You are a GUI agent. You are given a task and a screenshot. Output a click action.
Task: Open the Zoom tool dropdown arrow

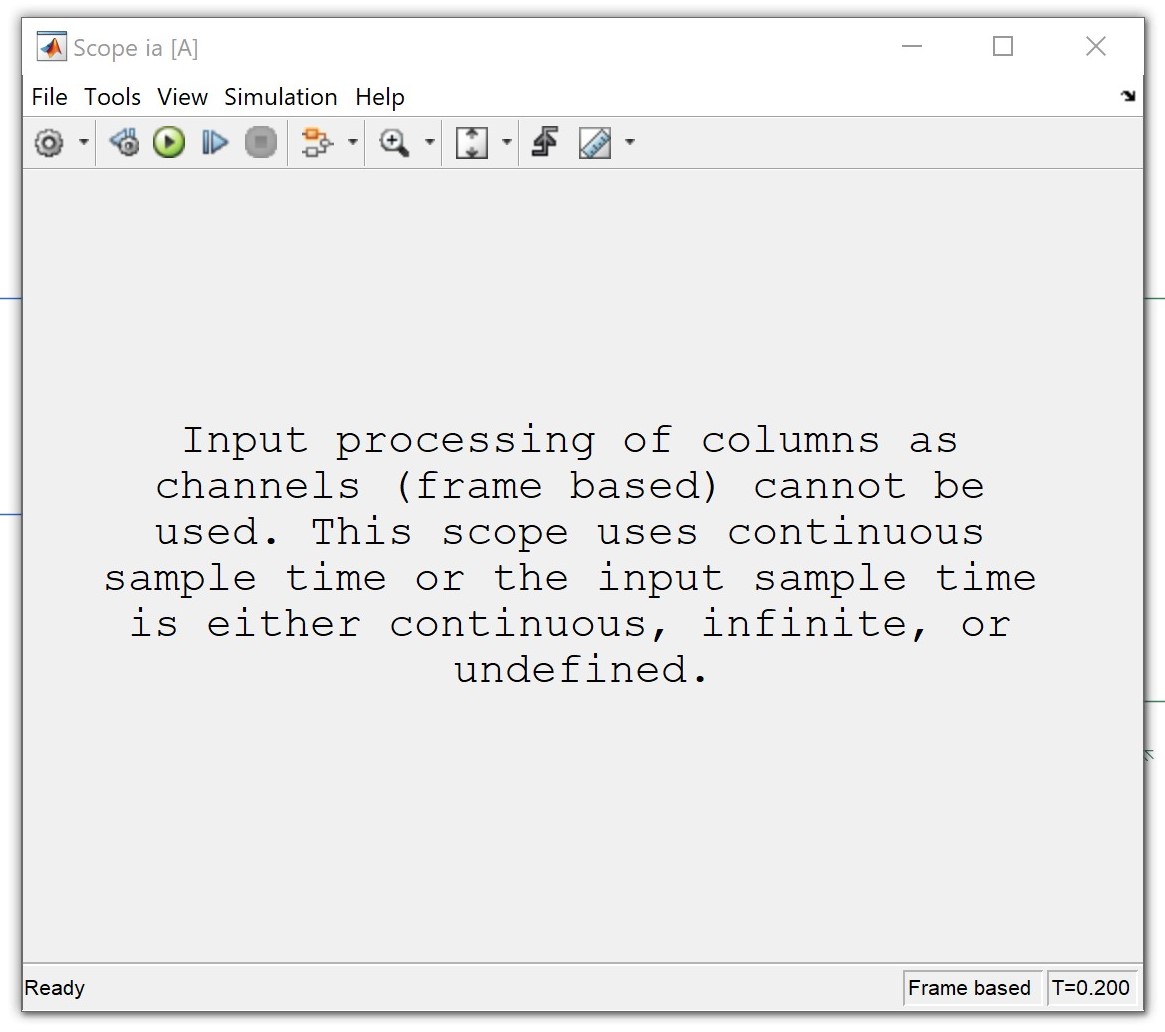430,143
